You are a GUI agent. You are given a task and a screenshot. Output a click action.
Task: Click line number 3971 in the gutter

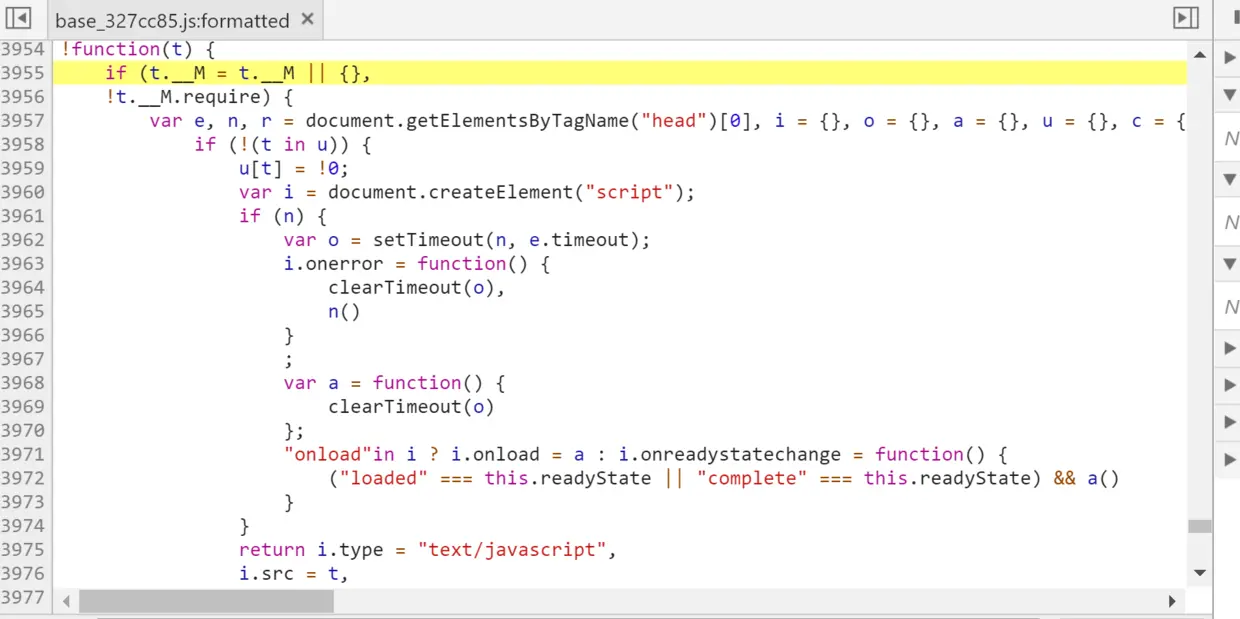click(x=23, y=454)
